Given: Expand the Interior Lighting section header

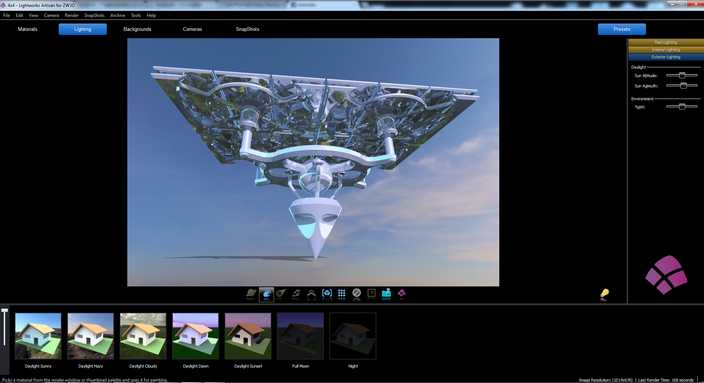Looking at the screenshot, I should click(x=665, y=50).
